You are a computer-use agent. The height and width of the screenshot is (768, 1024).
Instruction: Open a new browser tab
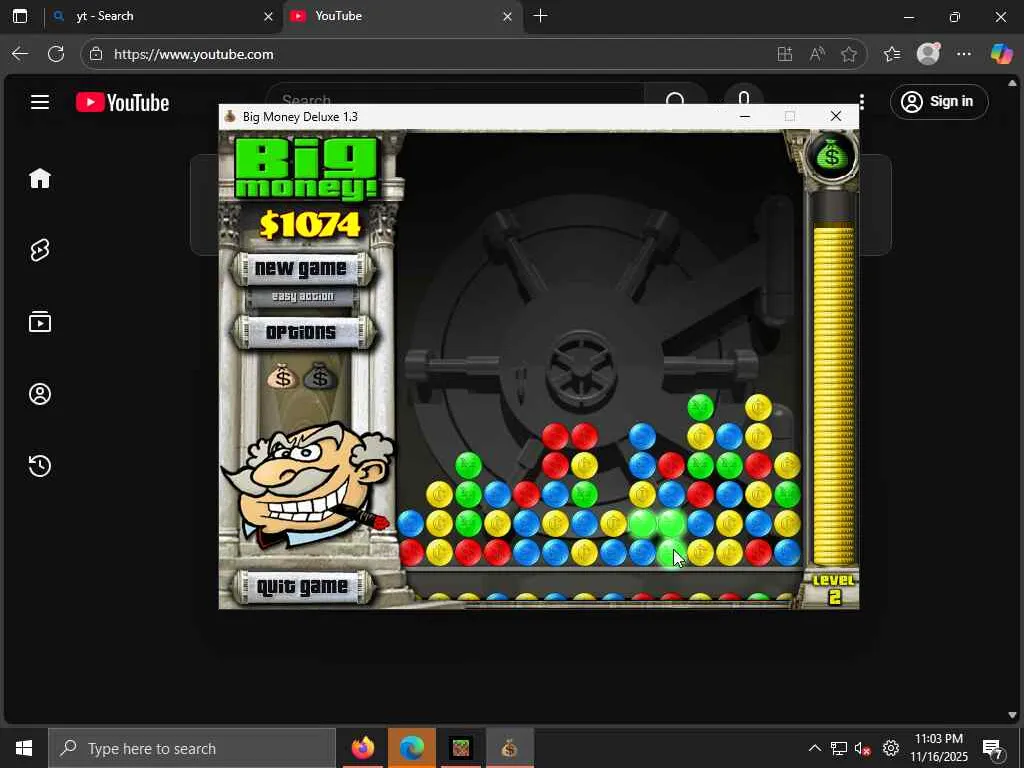coord(541,16)
